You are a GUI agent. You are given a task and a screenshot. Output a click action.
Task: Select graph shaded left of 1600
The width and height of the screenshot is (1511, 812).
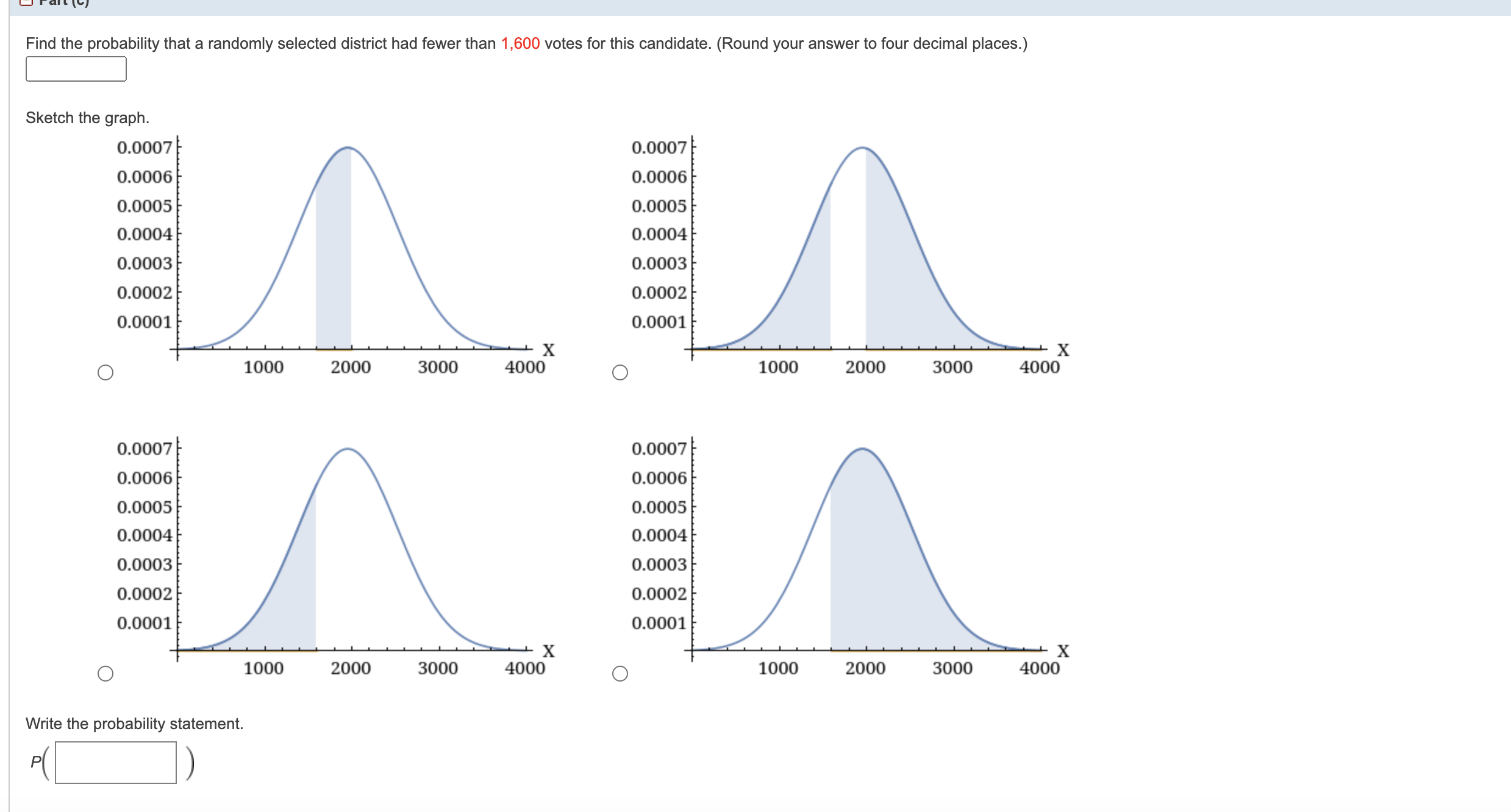click(x=105, y=674)
